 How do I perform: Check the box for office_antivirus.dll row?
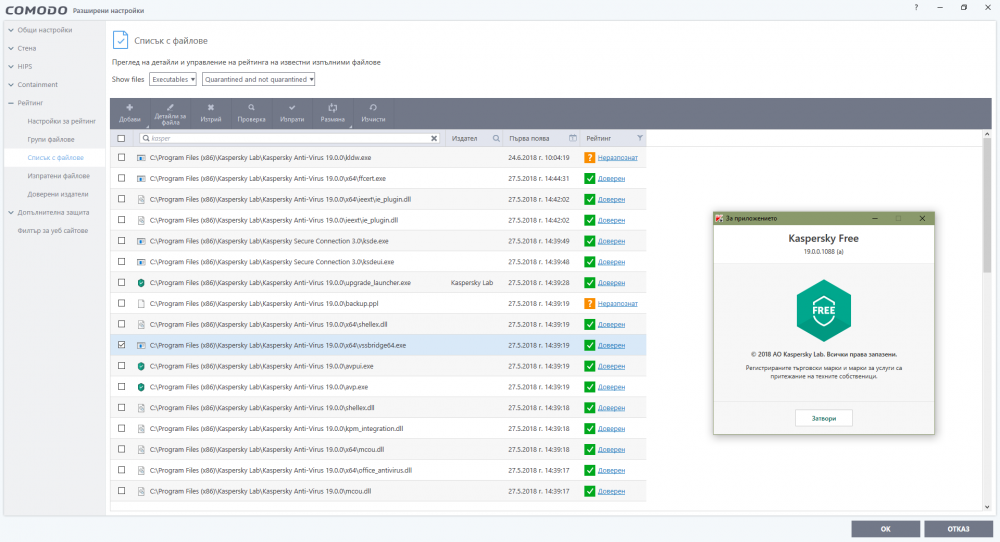point(121,470)
